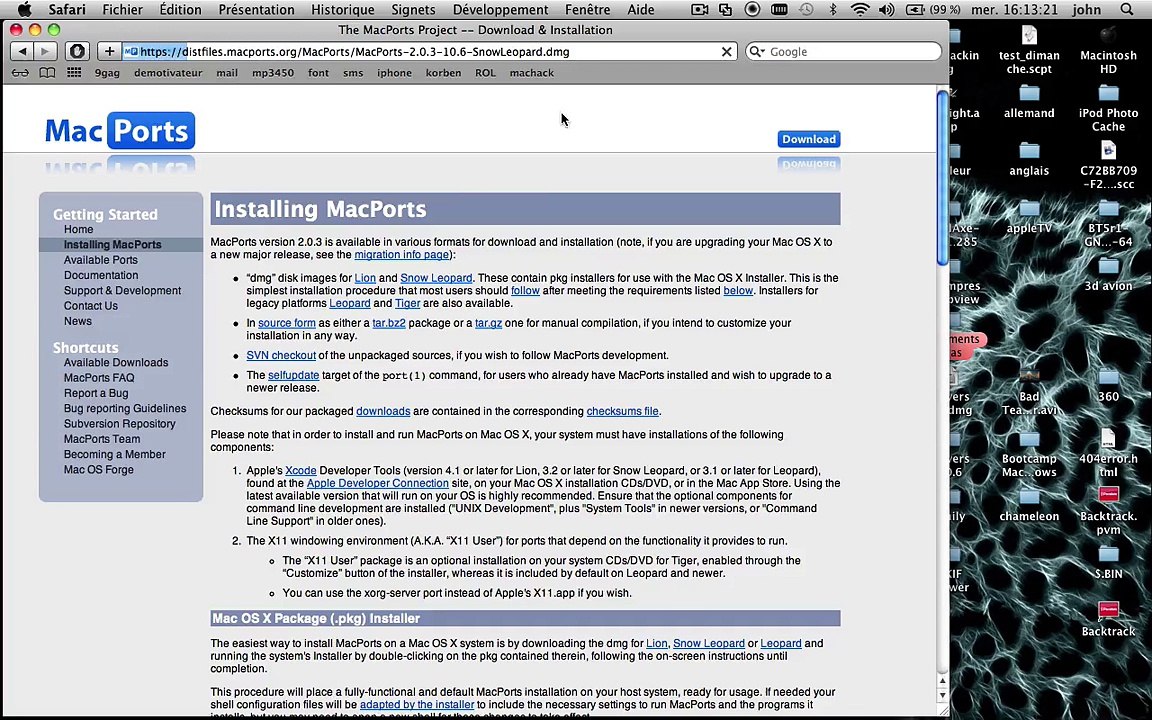This screenshot has height=720, width=1152.
Task: Add bookmark with plus button
Action: click(109, 51)
